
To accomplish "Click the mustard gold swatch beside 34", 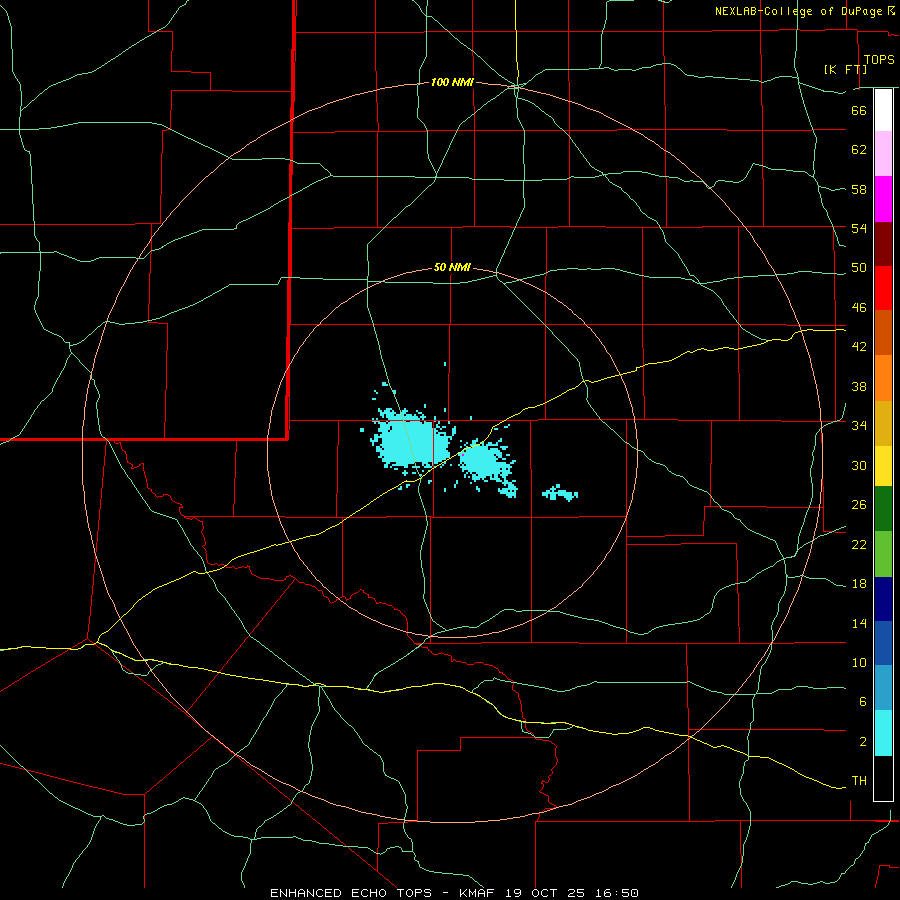I will 883,423.
